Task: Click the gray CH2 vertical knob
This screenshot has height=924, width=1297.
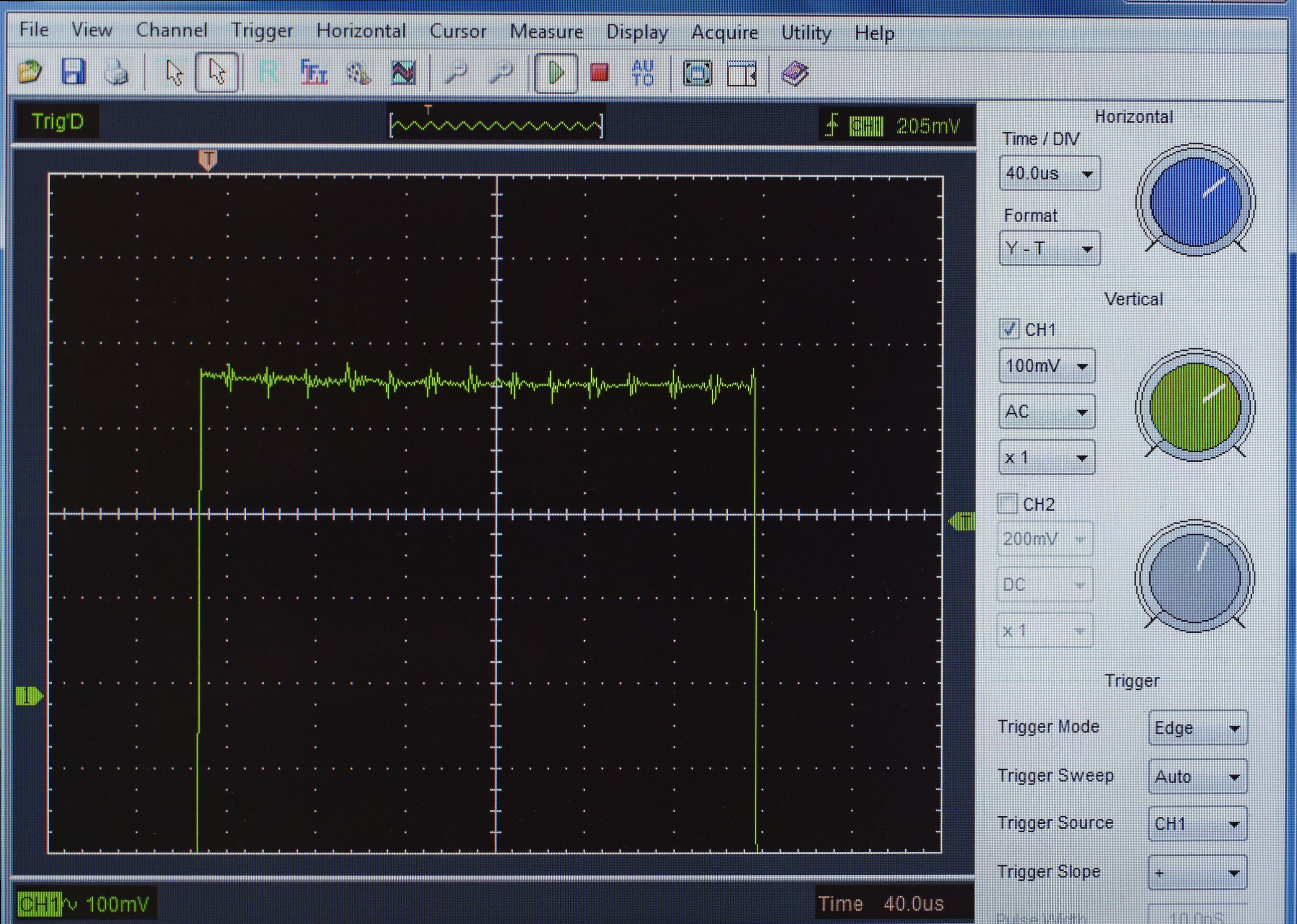Action: (x=1195, y=578)
